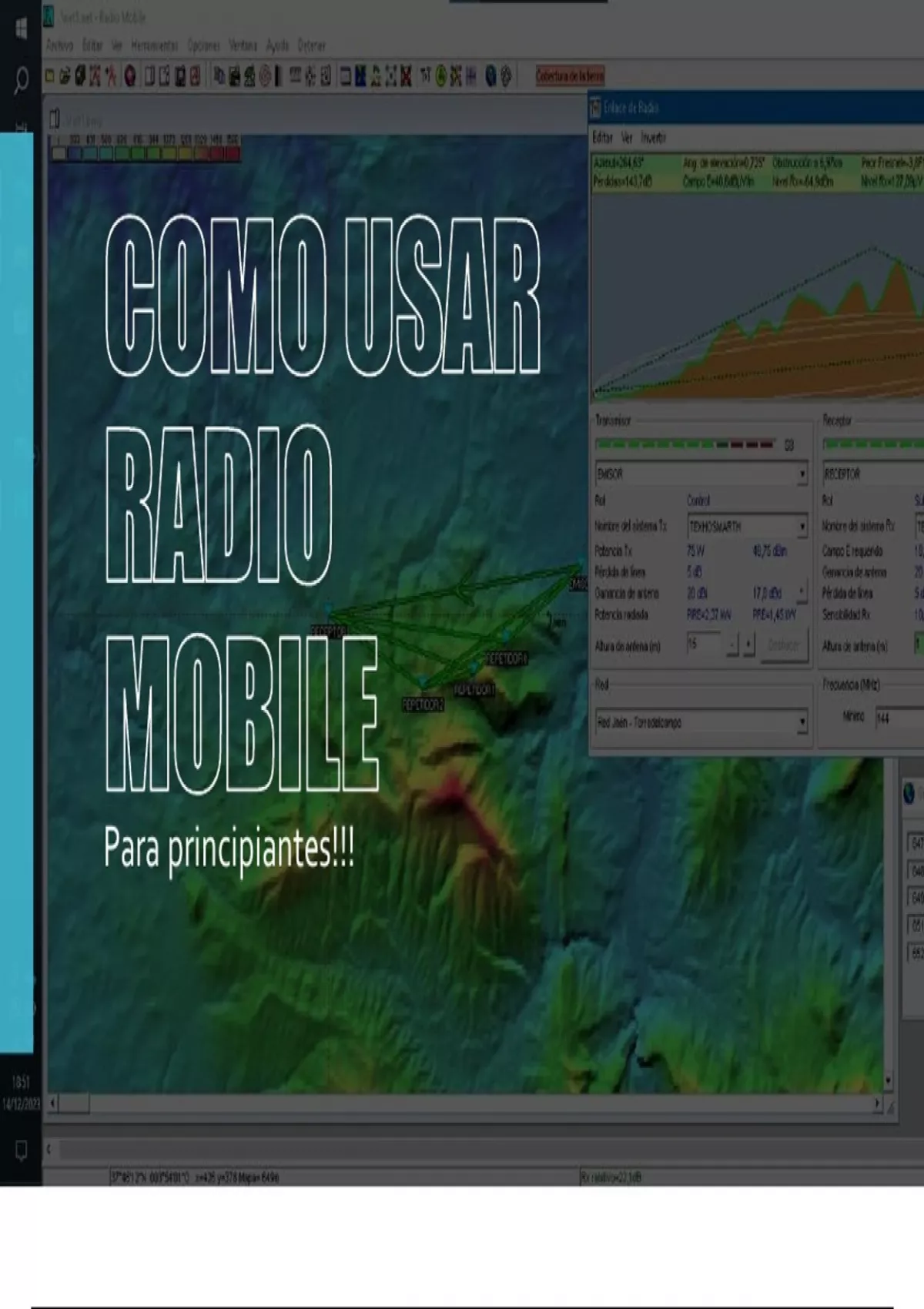924x1309 pixels.
Task: Open the Archivo menu
Action: pos(59,46)
